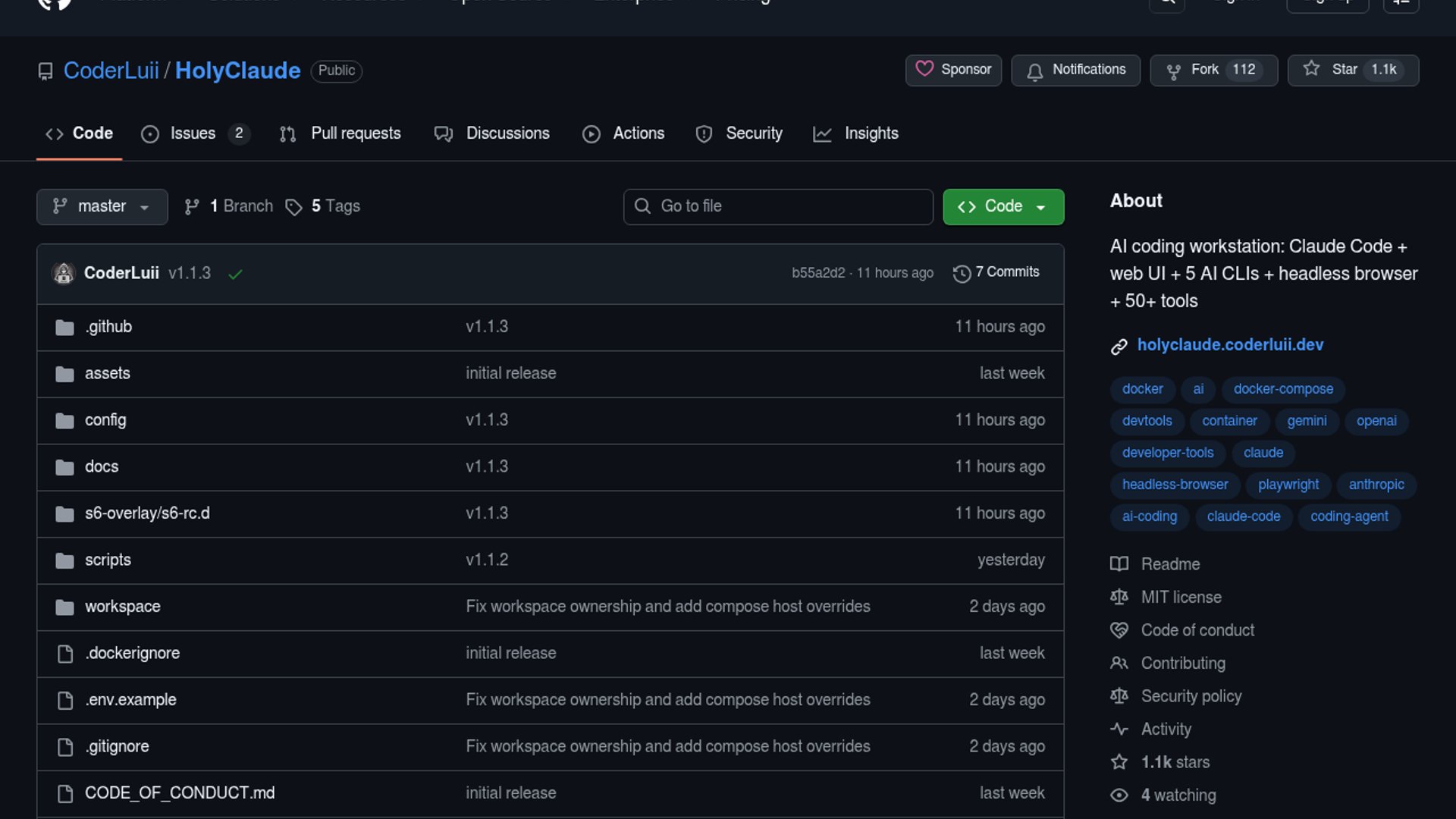Viewport: 1456px width, 819px height.
Task: Click the commit history clock icon
Action: 962,273
